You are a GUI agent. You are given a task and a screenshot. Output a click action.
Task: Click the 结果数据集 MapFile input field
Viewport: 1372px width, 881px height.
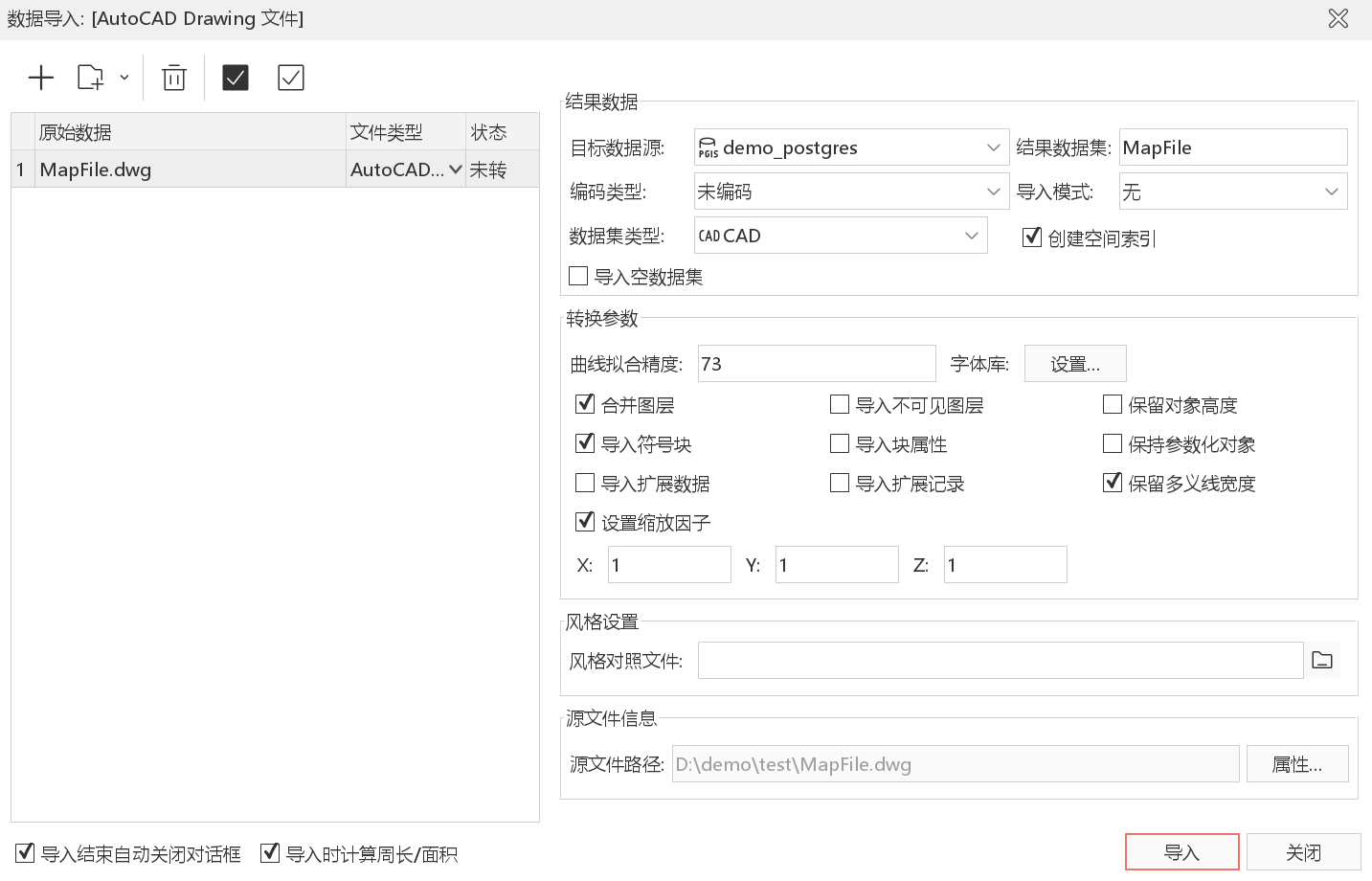coord(1233,147)
